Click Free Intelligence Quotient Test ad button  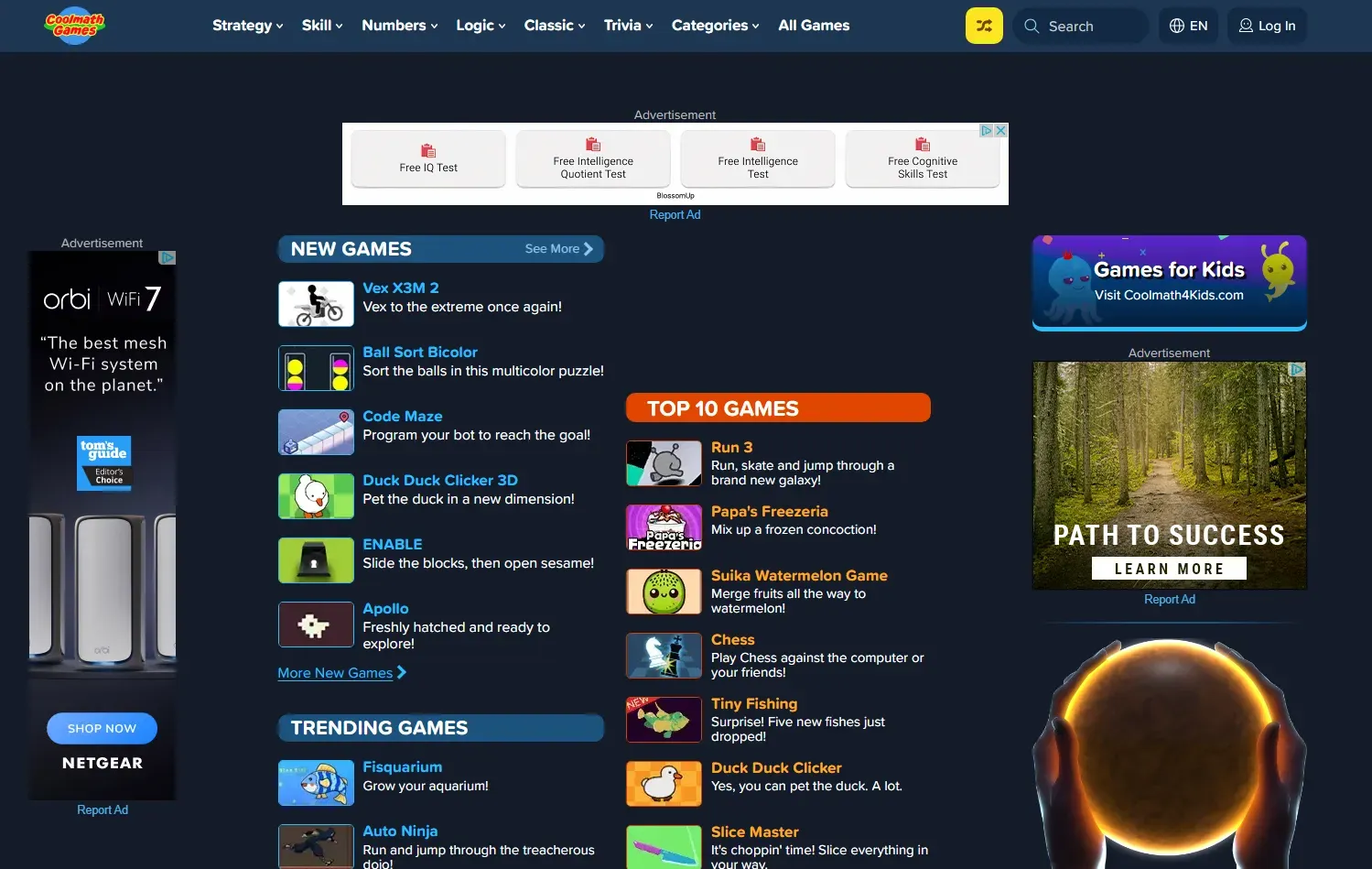[593, 158]
